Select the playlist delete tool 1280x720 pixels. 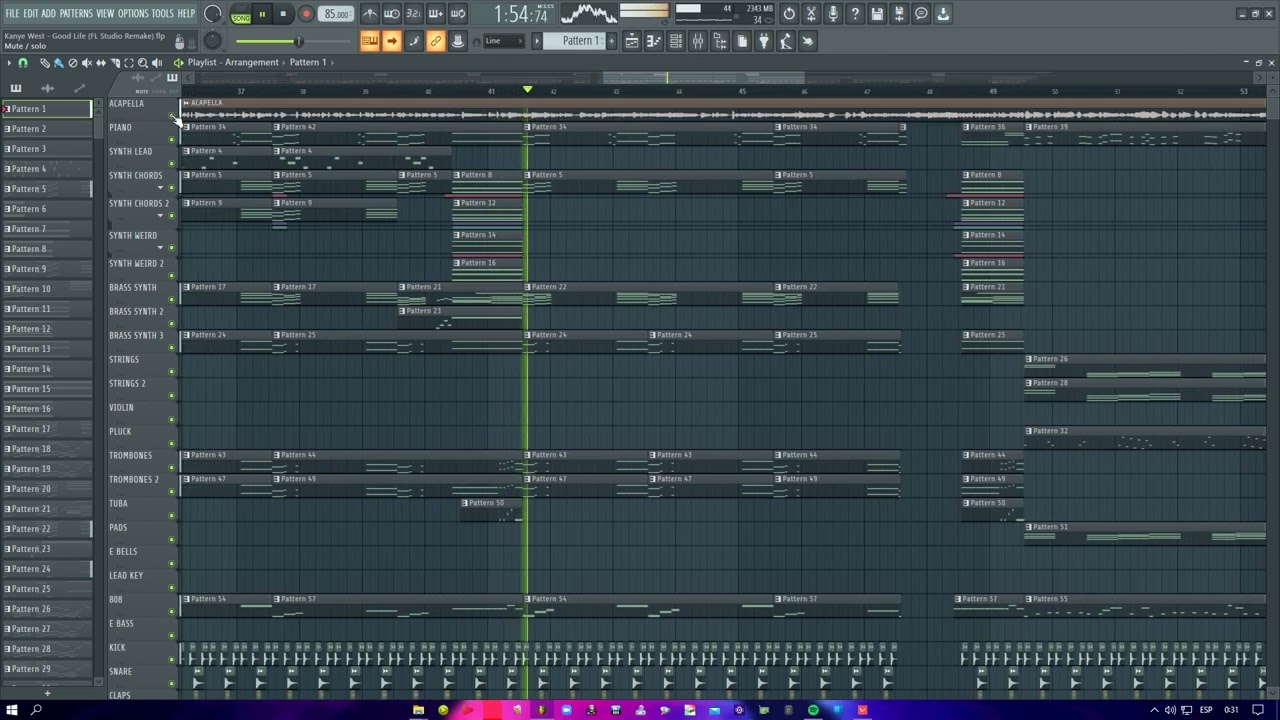point(72,62)
